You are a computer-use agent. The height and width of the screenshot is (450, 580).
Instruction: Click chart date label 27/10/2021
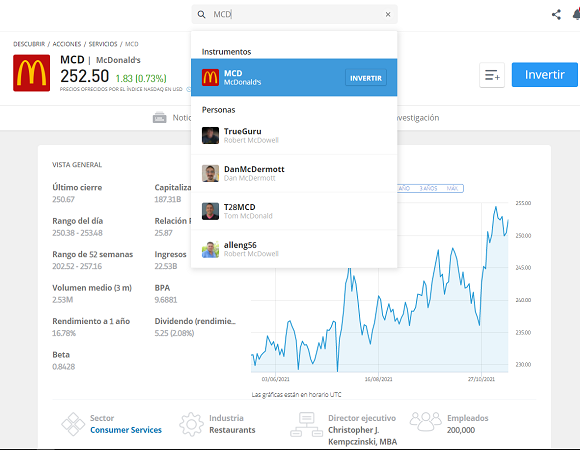(481, 379)
